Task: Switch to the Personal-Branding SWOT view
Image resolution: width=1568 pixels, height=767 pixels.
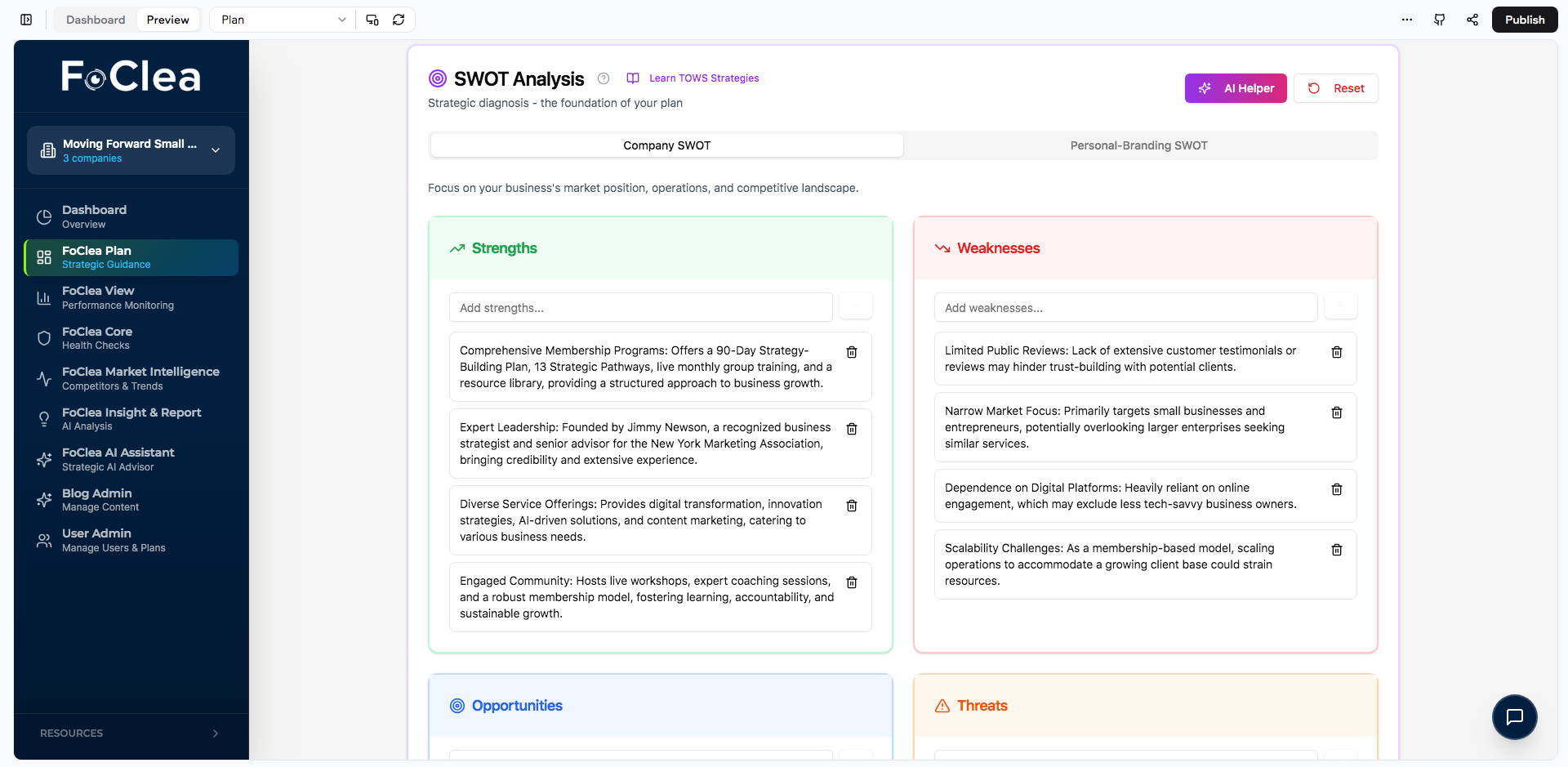Action: 1138,145
